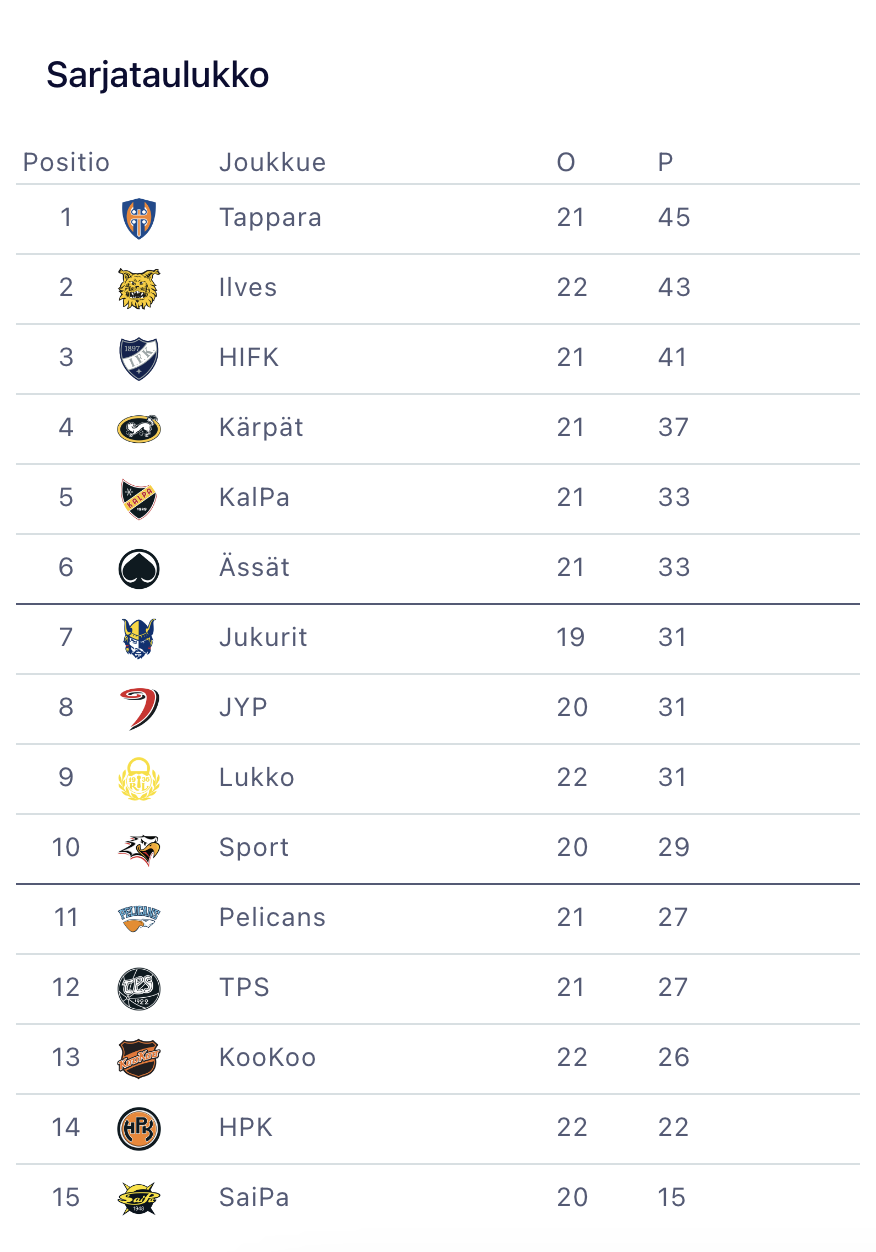Click the HPK orange logo
Screen dimensions: 876x1252
pyautogui.click(x=139, y=1128)
